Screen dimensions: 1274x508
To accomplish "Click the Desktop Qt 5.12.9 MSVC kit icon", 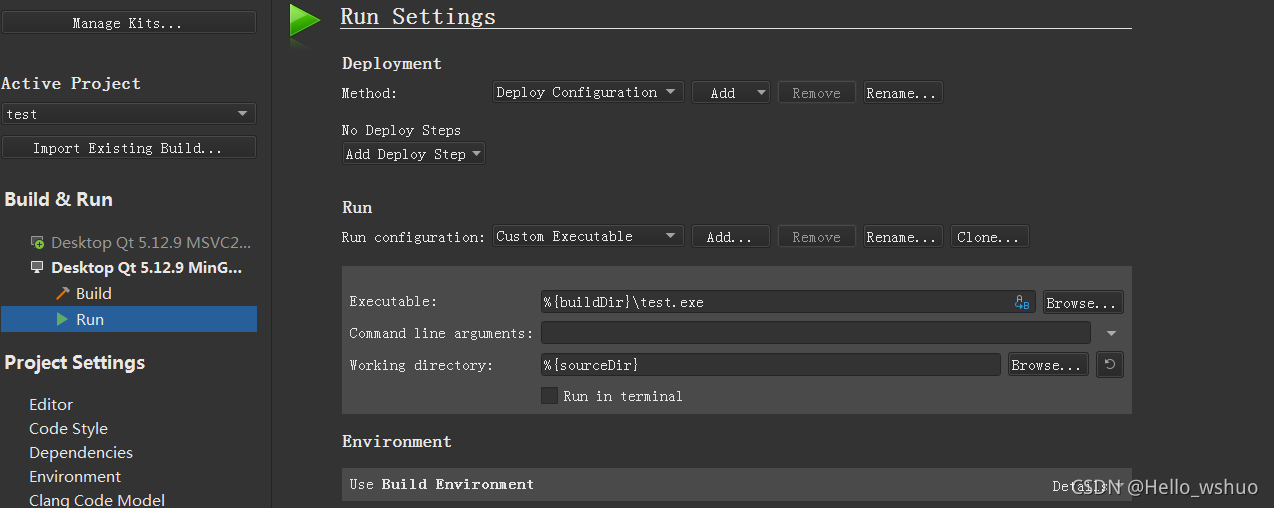I will [37, 242].
